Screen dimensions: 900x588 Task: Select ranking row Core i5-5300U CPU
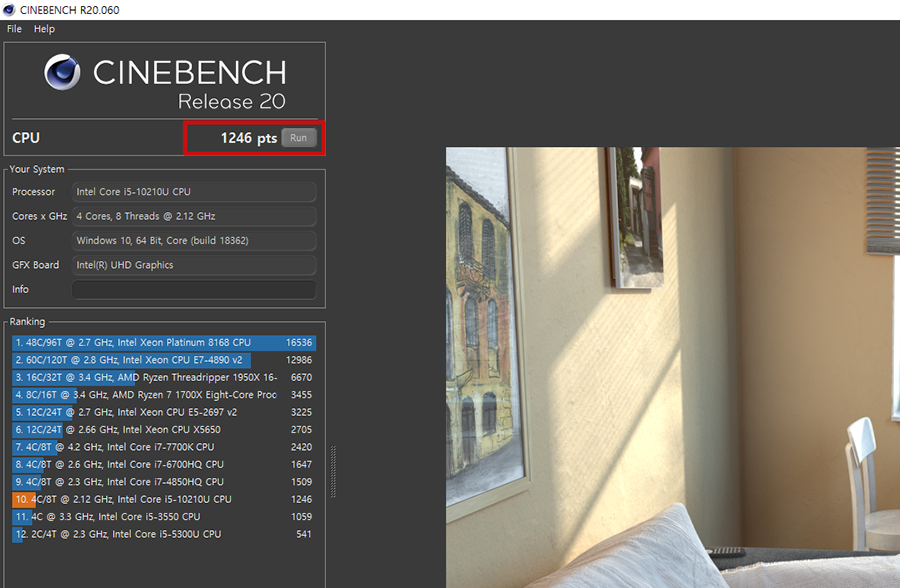pos(164,534)
